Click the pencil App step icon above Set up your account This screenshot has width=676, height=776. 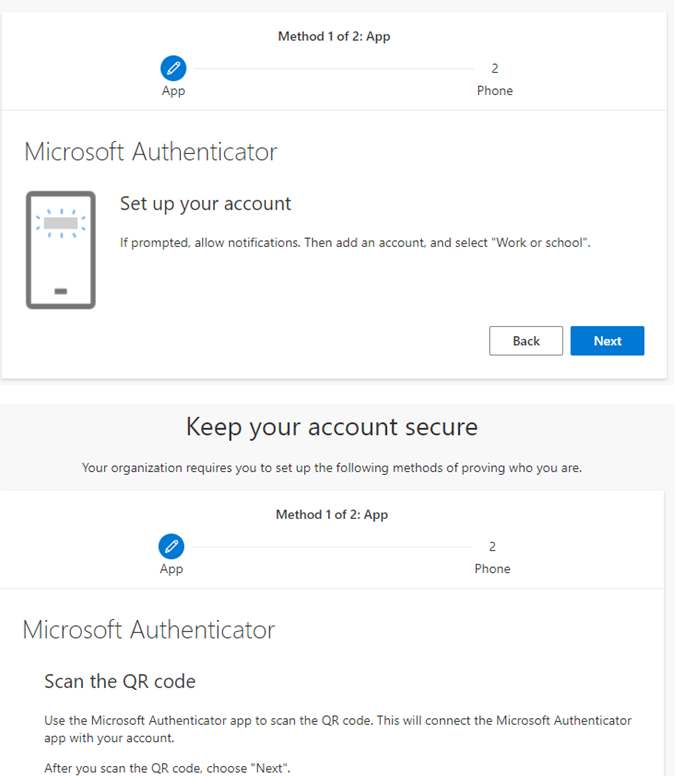pyautogui.click(x=173, y=69)
